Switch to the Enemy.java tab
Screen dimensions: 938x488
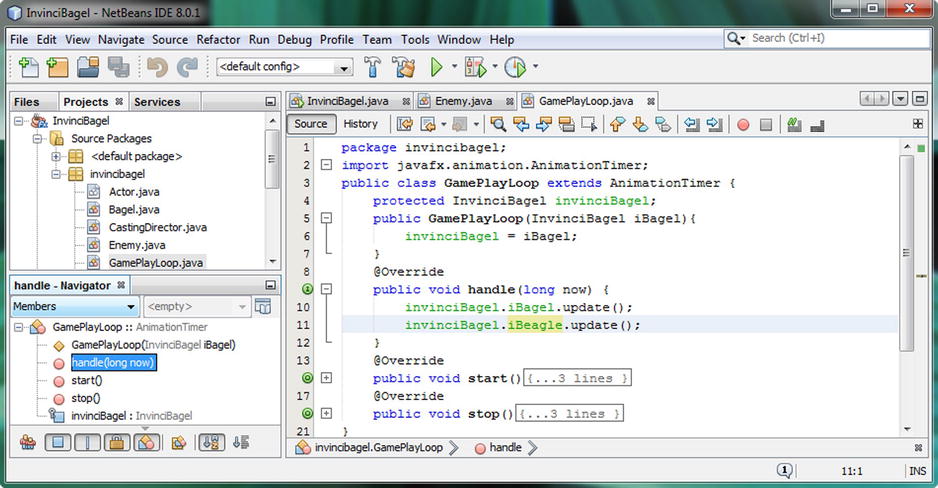[x=464, y=101]
